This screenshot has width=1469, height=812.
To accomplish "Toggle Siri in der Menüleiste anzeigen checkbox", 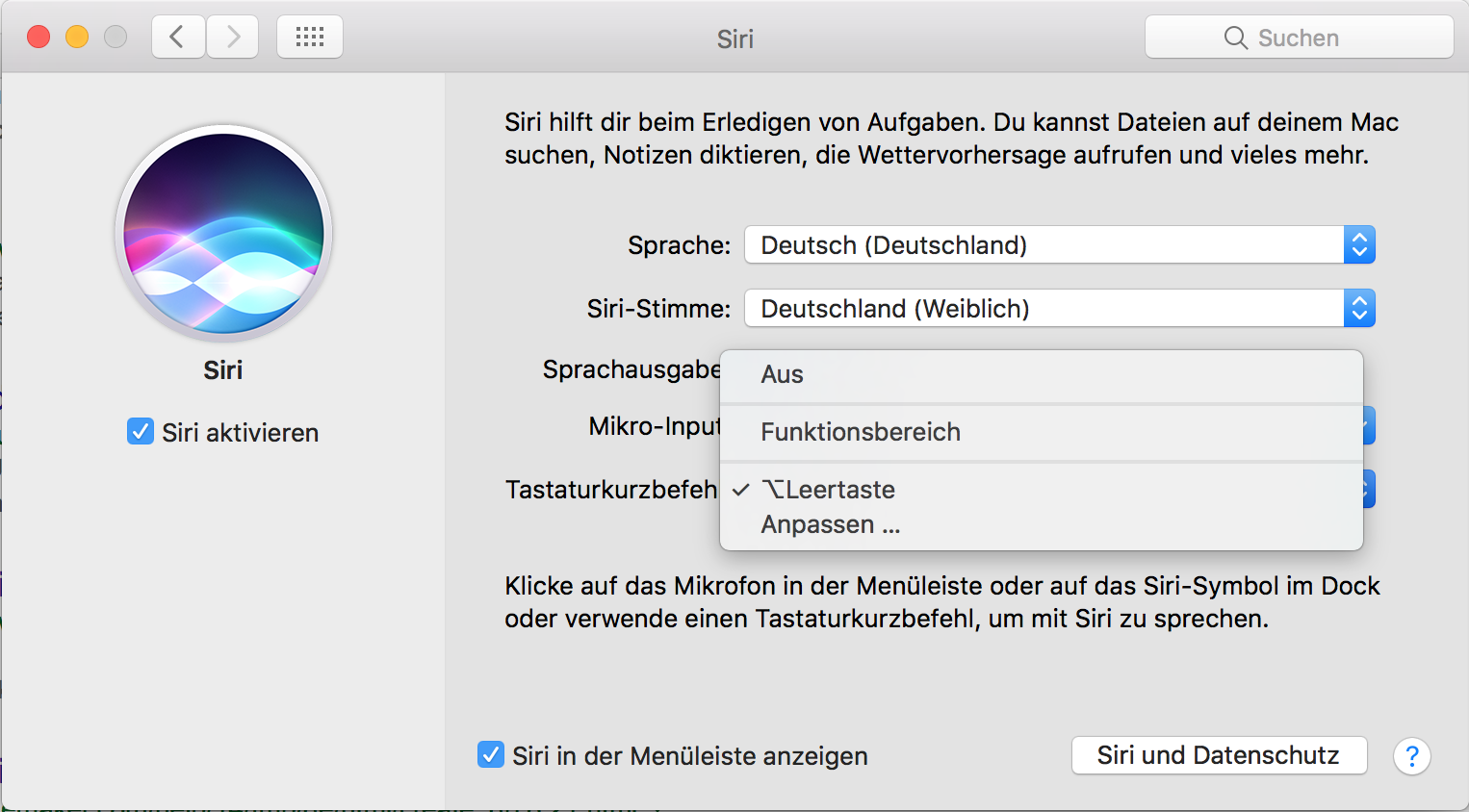I will (491, 755).
